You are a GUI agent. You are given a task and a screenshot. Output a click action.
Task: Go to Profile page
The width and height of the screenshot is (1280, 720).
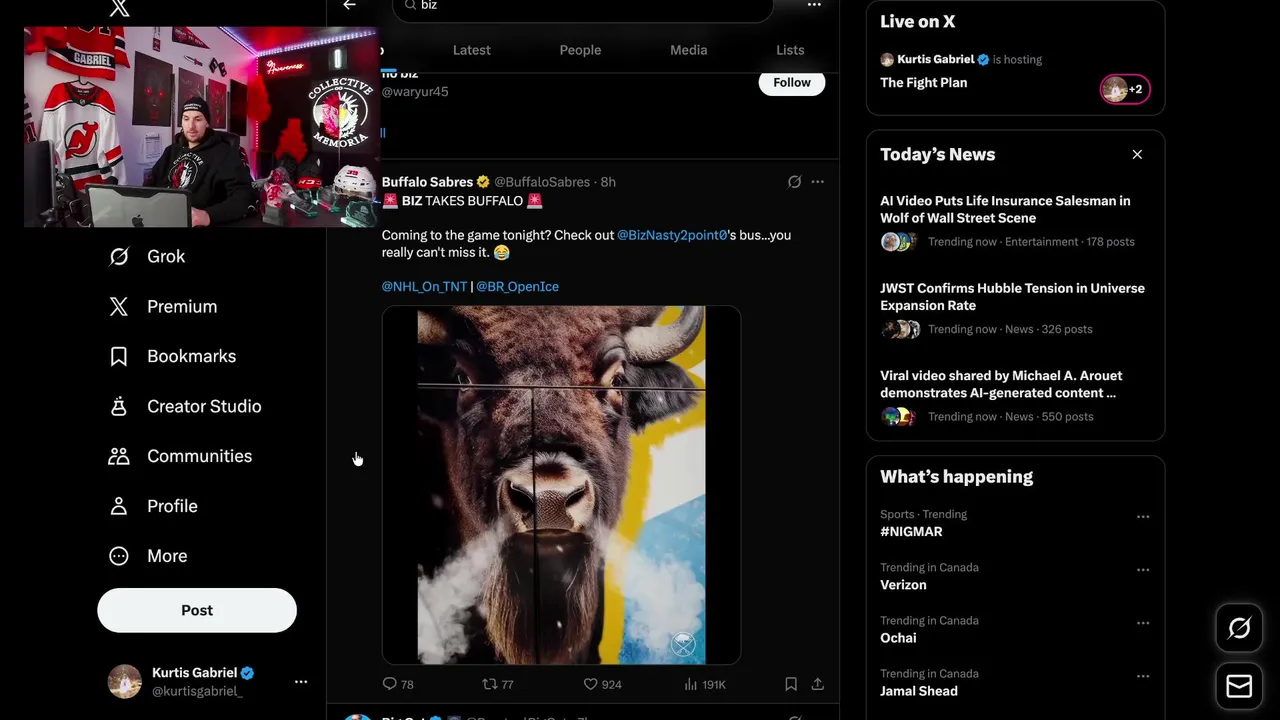[x=153, y=506]
